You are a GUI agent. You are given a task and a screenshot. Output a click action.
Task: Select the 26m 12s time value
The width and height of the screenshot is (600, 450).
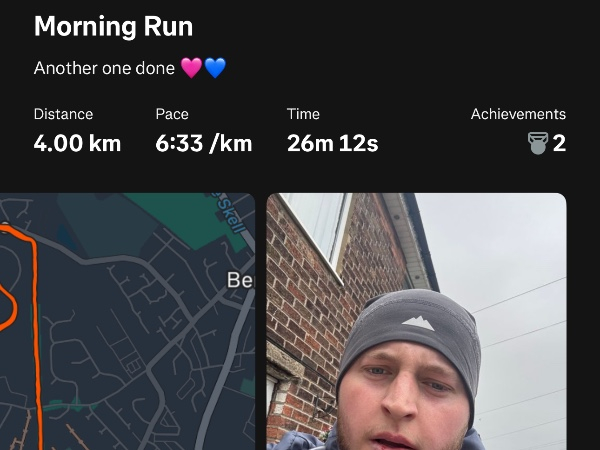coord(333,143)
